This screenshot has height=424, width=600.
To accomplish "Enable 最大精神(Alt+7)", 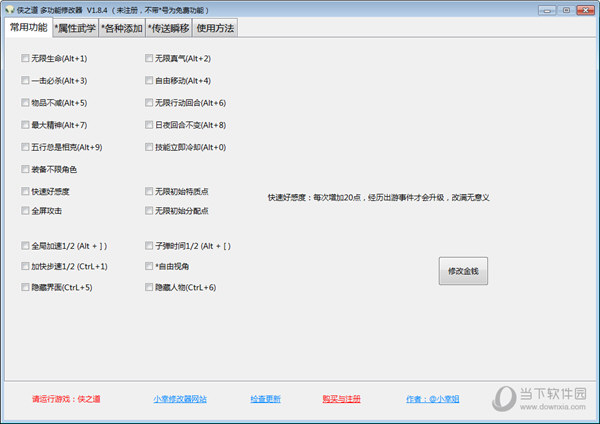I will [25, 125].
